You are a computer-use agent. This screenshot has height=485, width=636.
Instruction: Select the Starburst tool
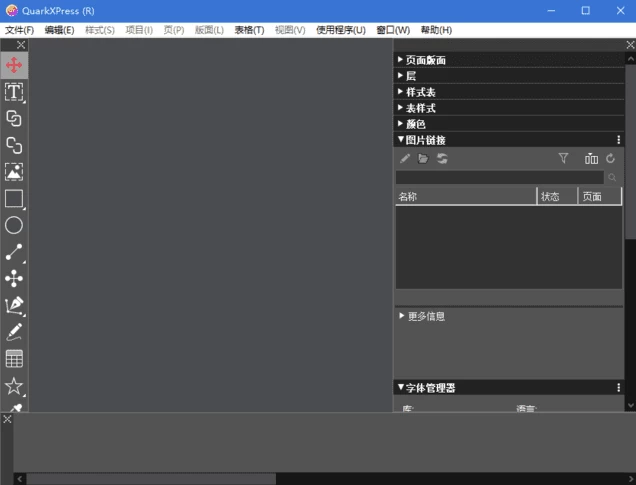pyautogui.click(x=14, y=385)
